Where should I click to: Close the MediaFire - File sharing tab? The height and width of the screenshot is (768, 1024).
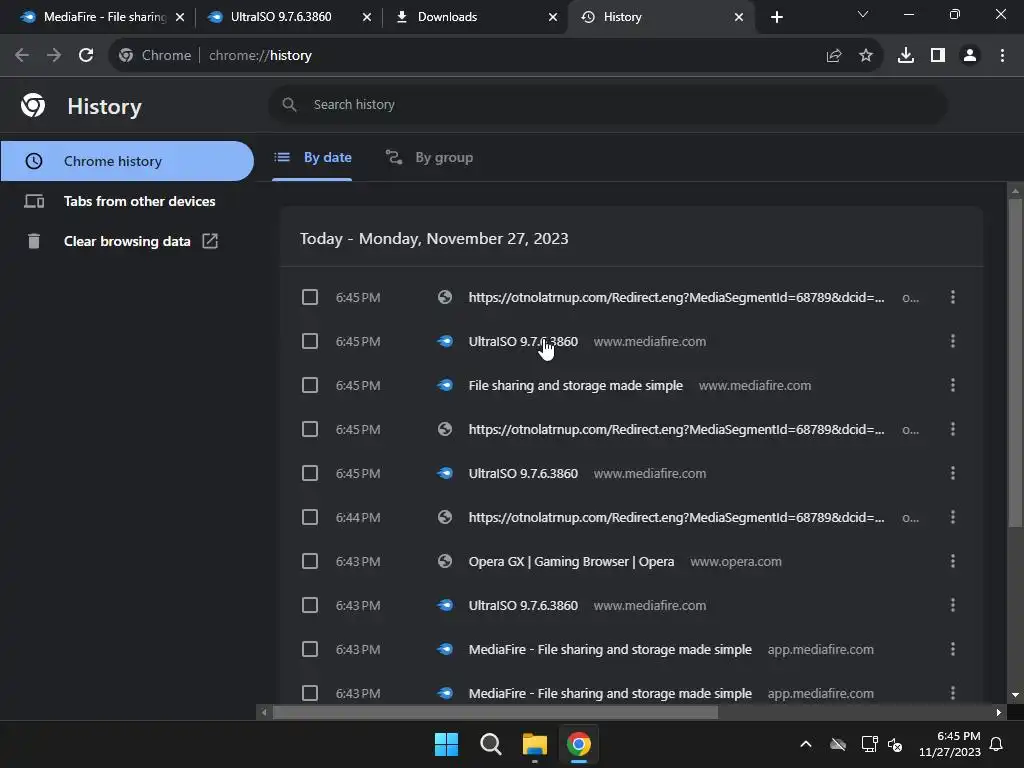point(180,17)
